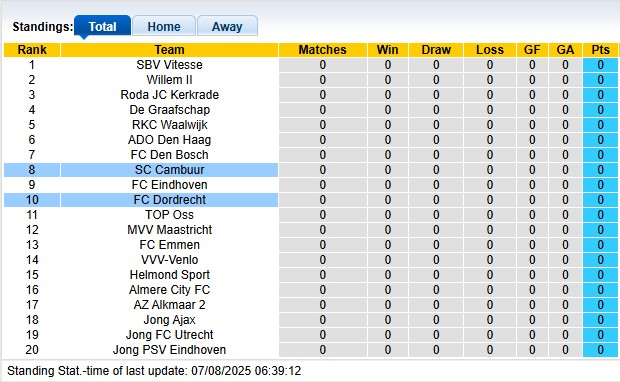
Task: Switch to the Total standings tab
Action: click(x=102, y=26)
